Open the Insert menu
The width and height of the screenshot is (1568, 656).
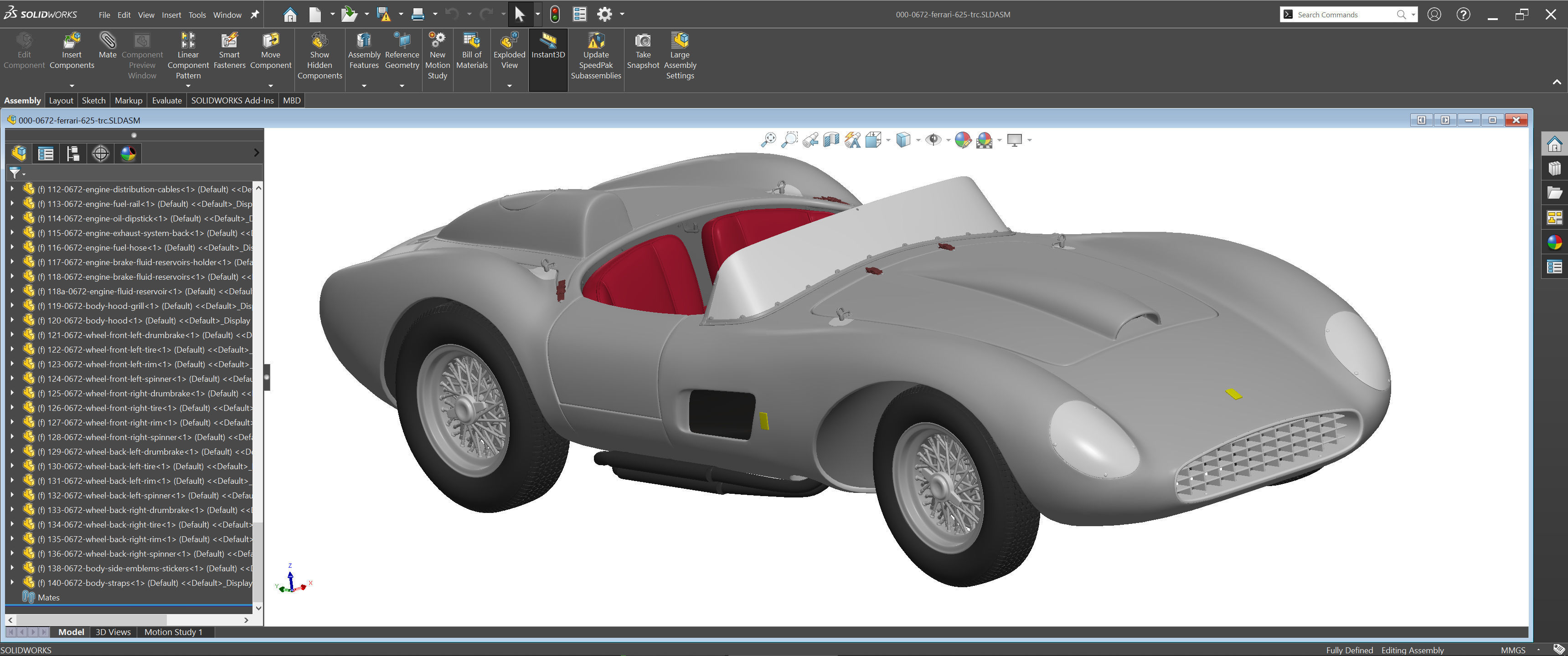172,15
